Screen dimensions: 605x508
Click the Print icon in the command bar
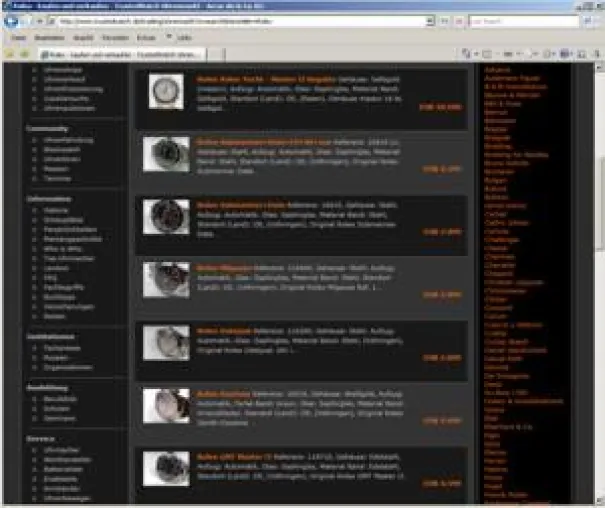click(509, 54)
